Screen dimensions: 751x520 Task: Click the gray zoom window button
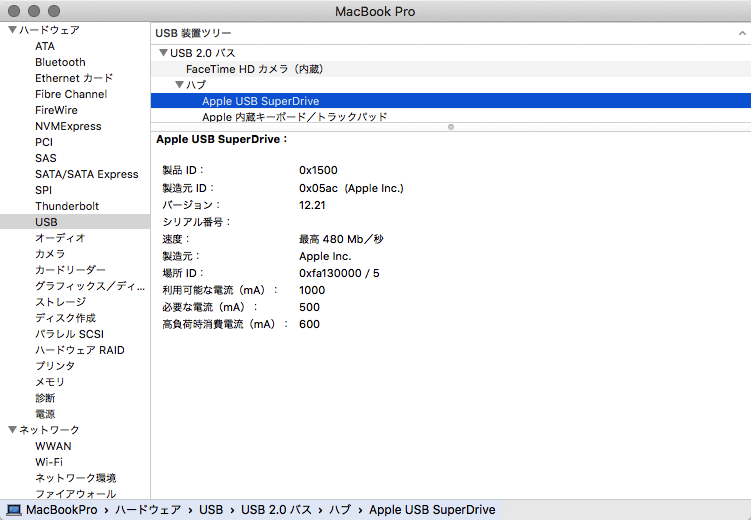[54, 11]
